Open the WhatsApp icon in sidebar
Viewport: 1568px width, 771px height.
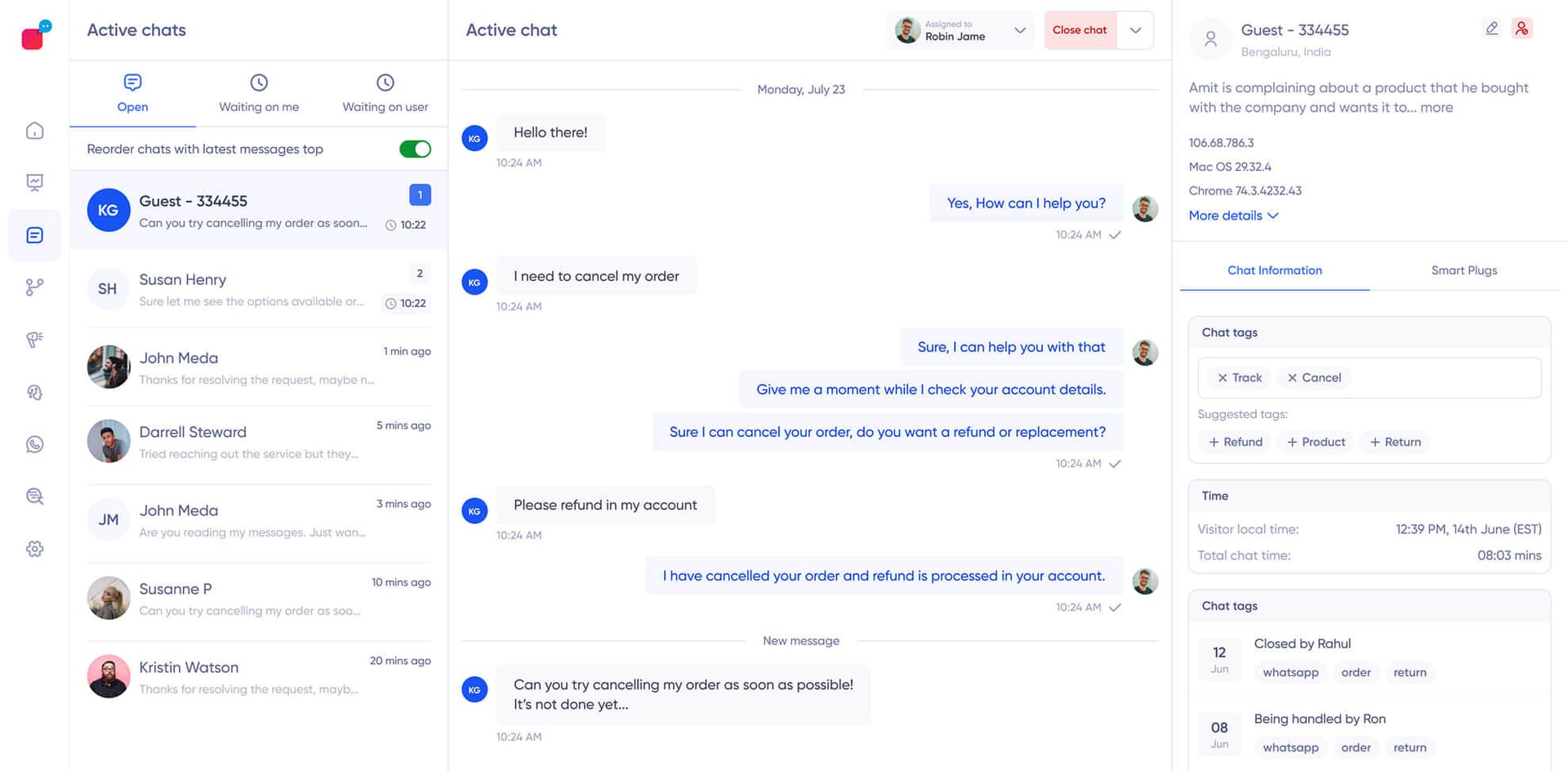coord(34,444)
